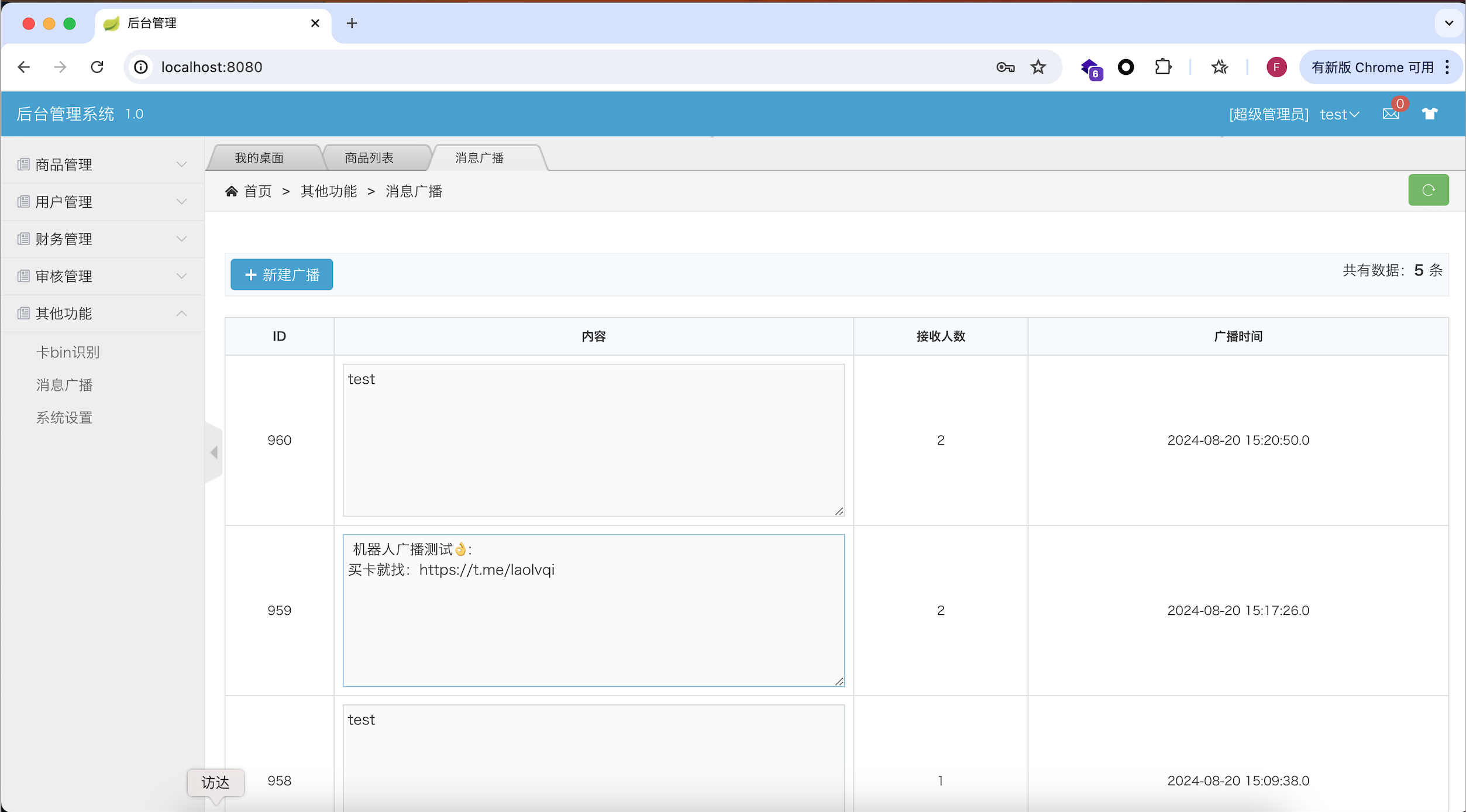
Task: Click the 商品管理 menu list icon
Action: pyautogui.click(x=24, y=164)
